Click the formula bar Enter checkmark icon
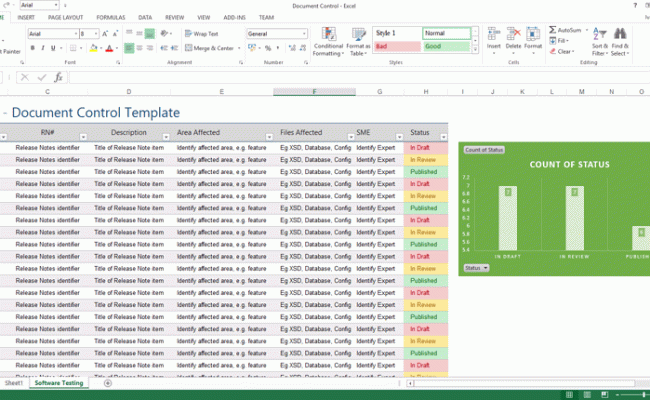Screen dimensions: 650x400 [x=42, y=77]
